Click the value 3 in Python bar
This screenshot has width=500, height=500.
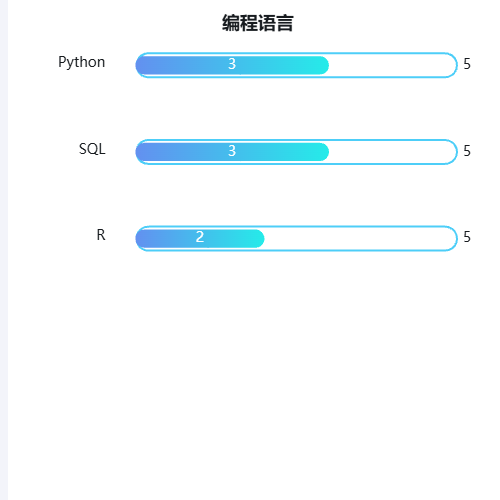(232, 64)
